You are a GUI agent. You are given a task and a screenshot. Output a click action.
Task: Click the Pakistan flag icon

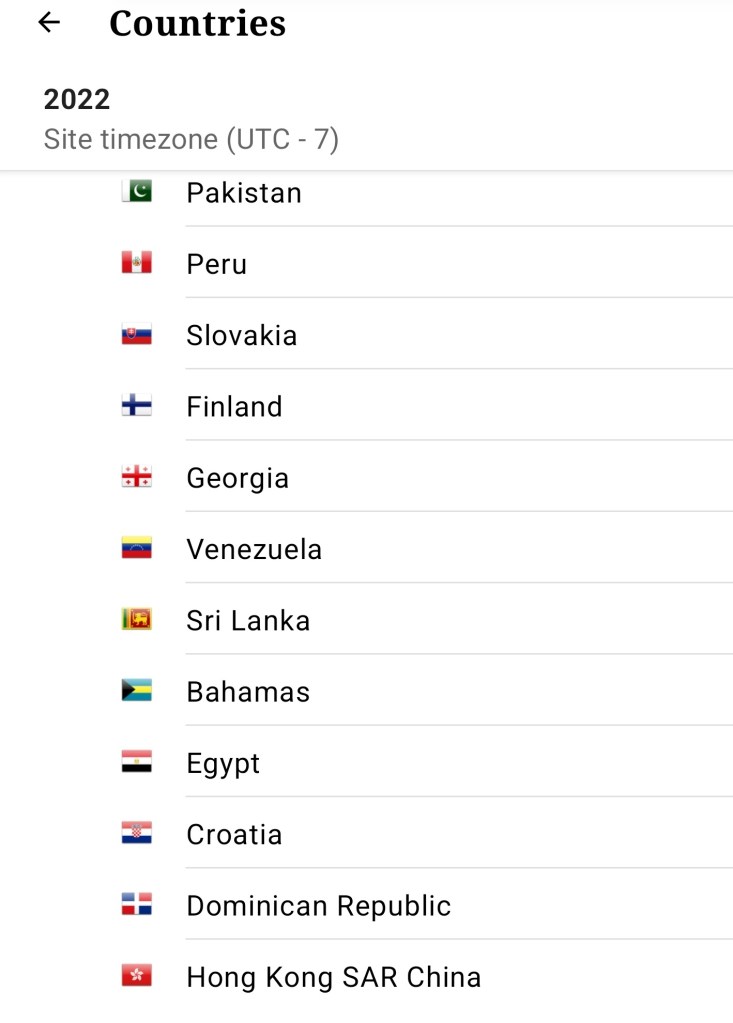[x=137, y=191]
